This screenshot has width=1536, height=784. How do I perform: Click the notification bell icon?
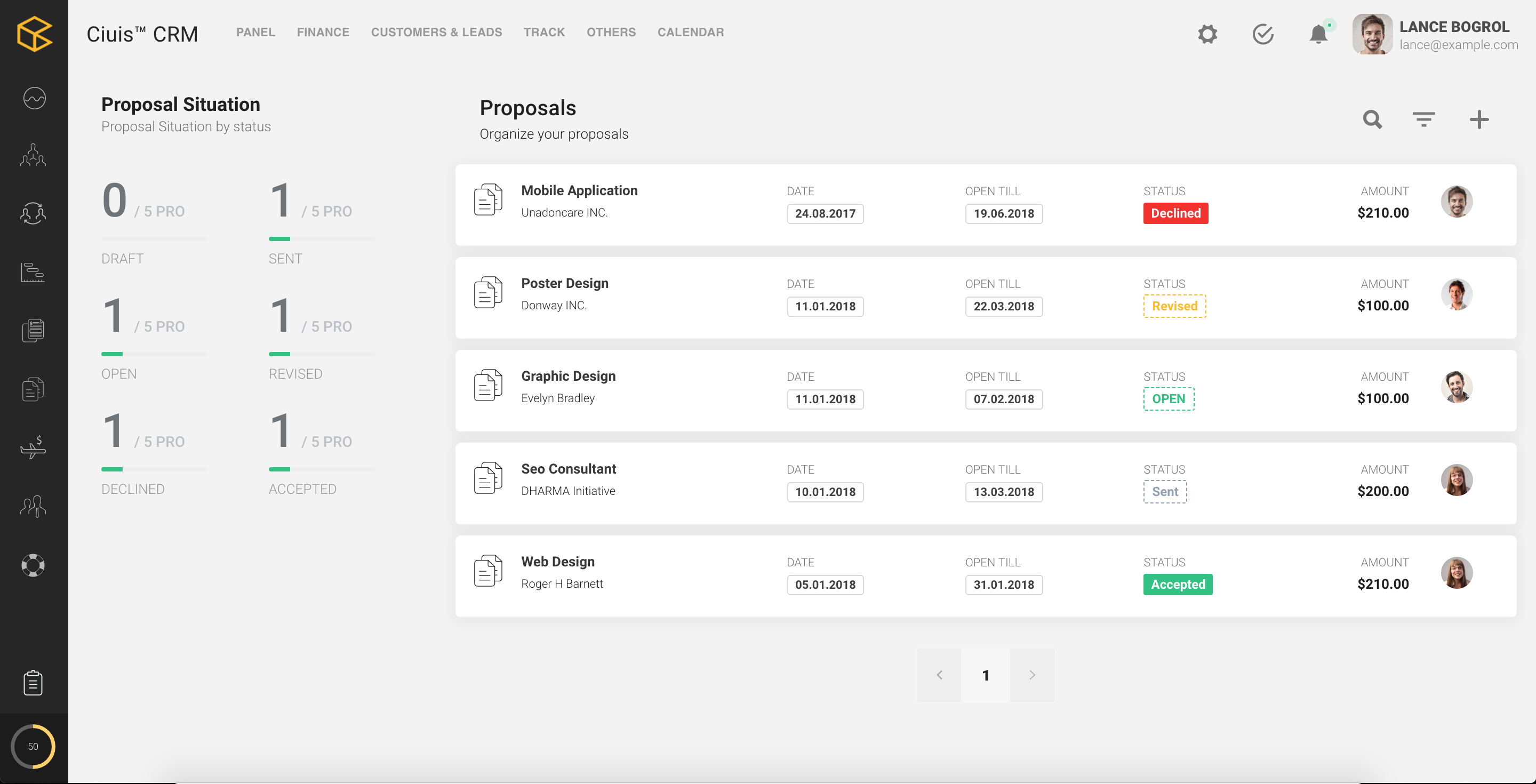pyautogui.click(x=1318, y=34)
